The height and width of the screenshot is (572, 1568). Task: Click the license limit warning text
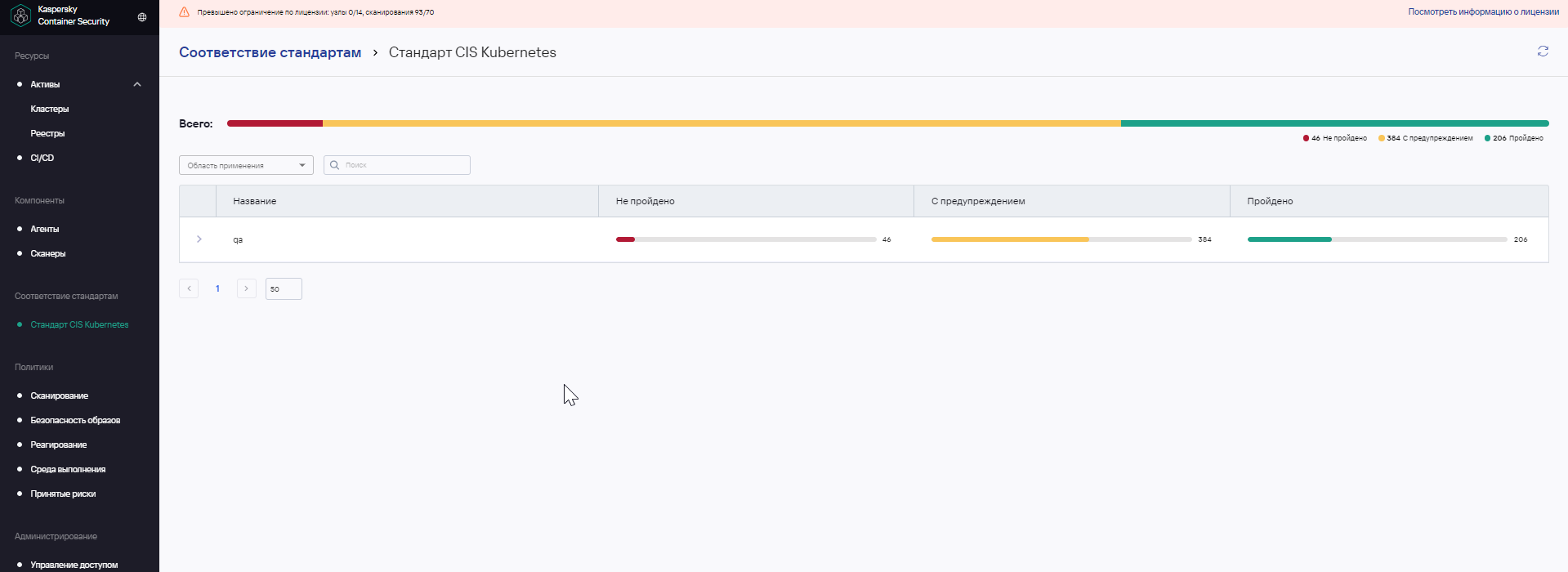[x=315, y=12]
